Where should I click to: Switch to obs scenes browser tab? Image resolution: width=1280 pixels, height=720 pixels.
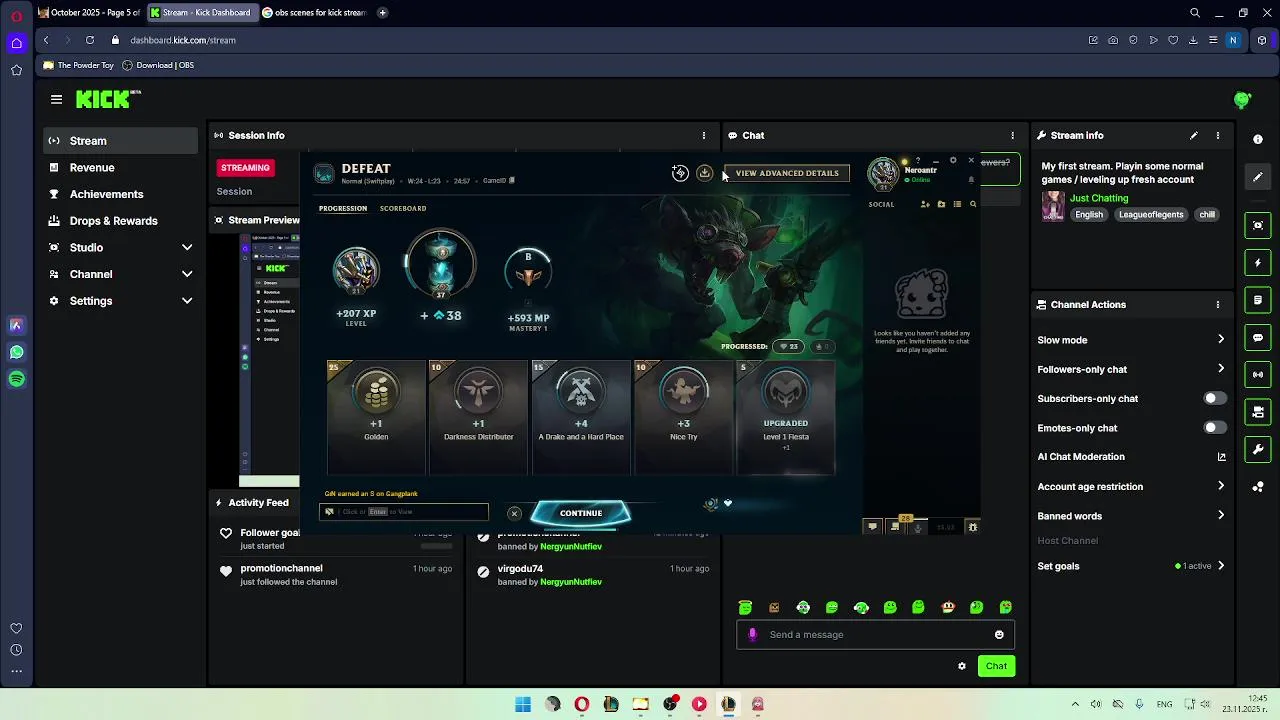[314, 13]
